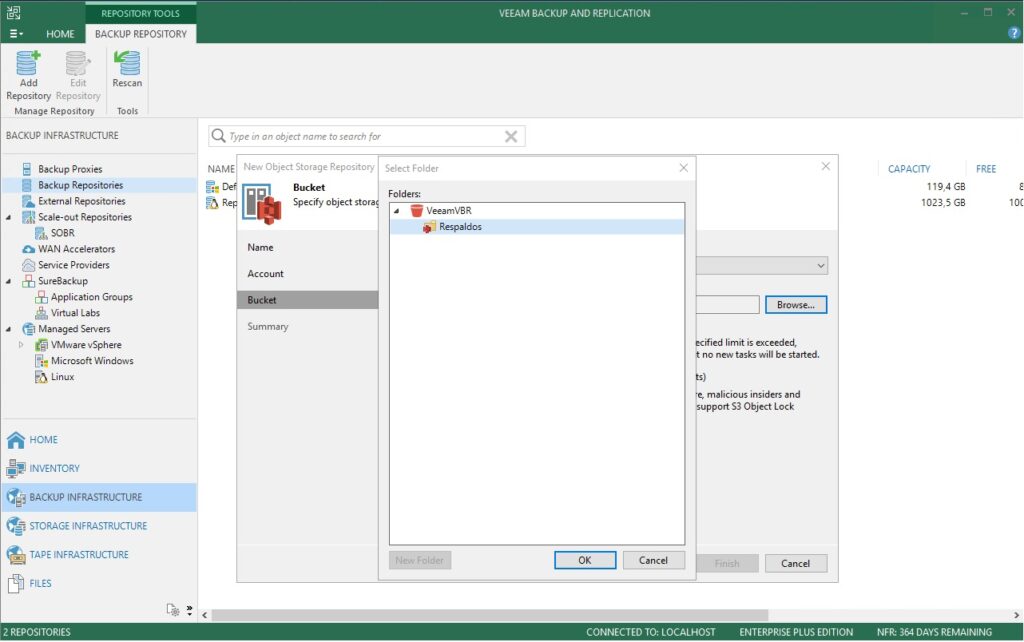
Task: Select the Service Providers icon
Action: tap(28, 265)
